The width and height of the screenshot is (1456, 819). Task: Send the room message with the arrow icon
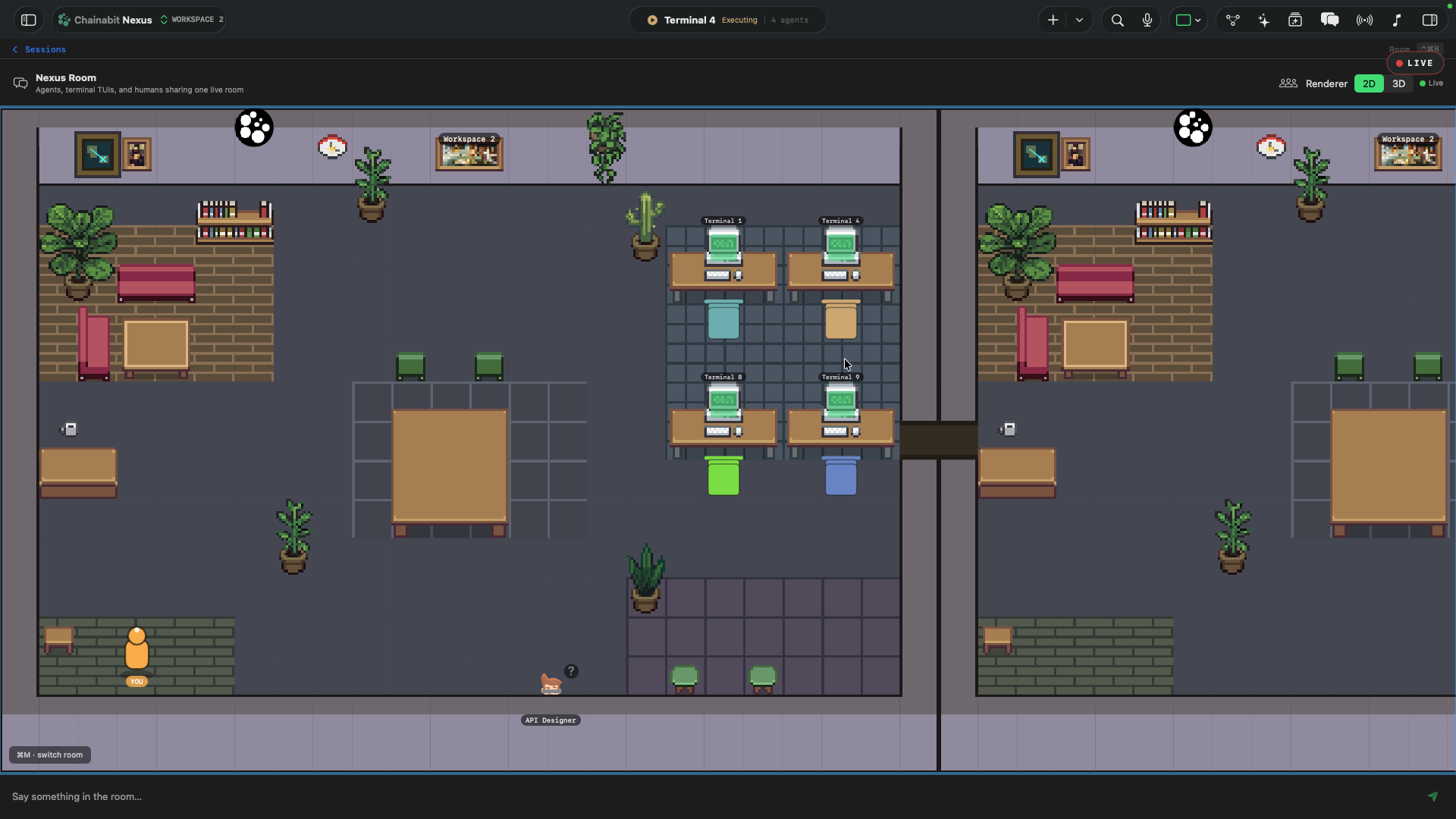tap(1432, 796)
